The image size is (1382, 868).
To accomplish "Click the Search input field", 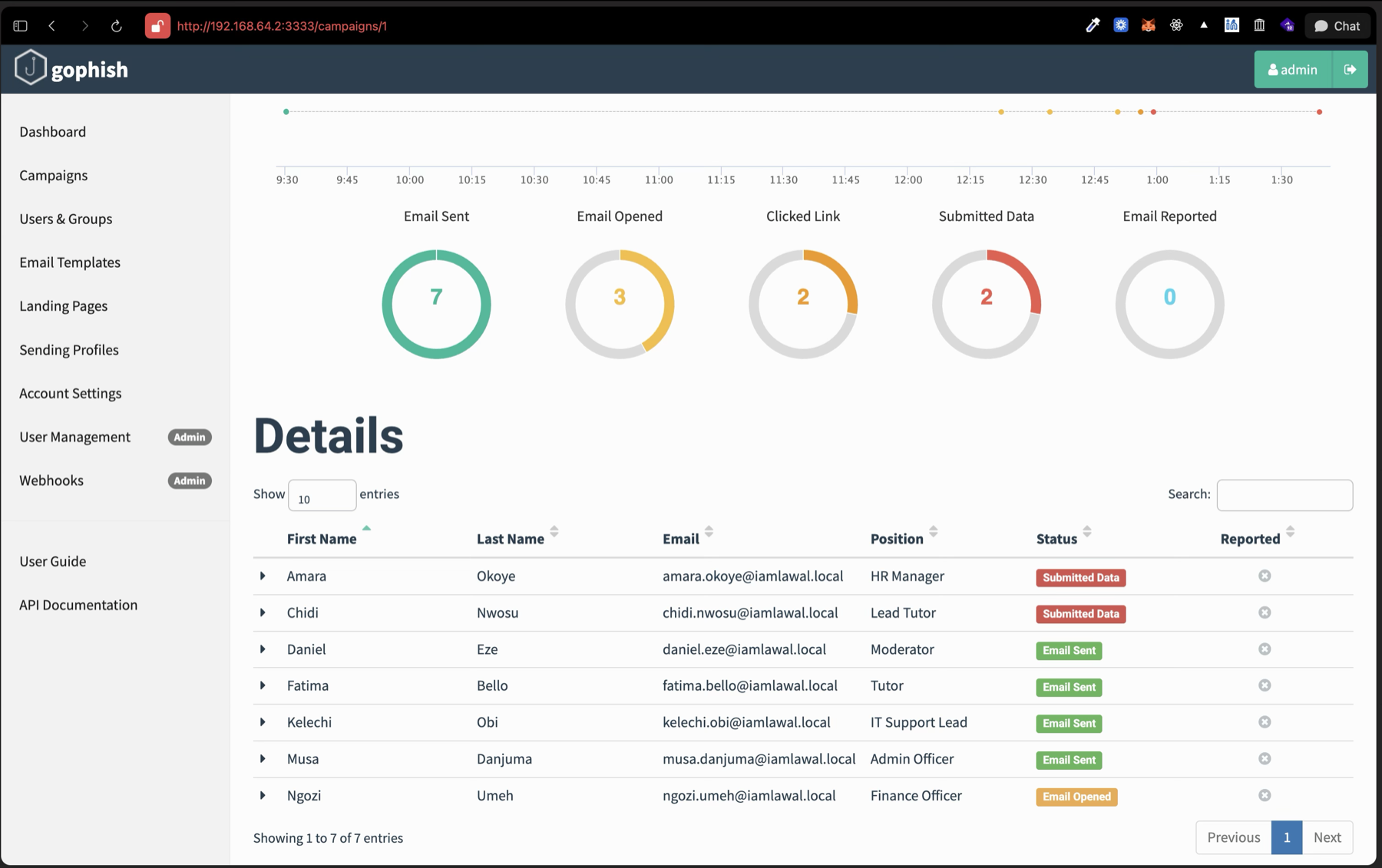I will [1284, 495].
